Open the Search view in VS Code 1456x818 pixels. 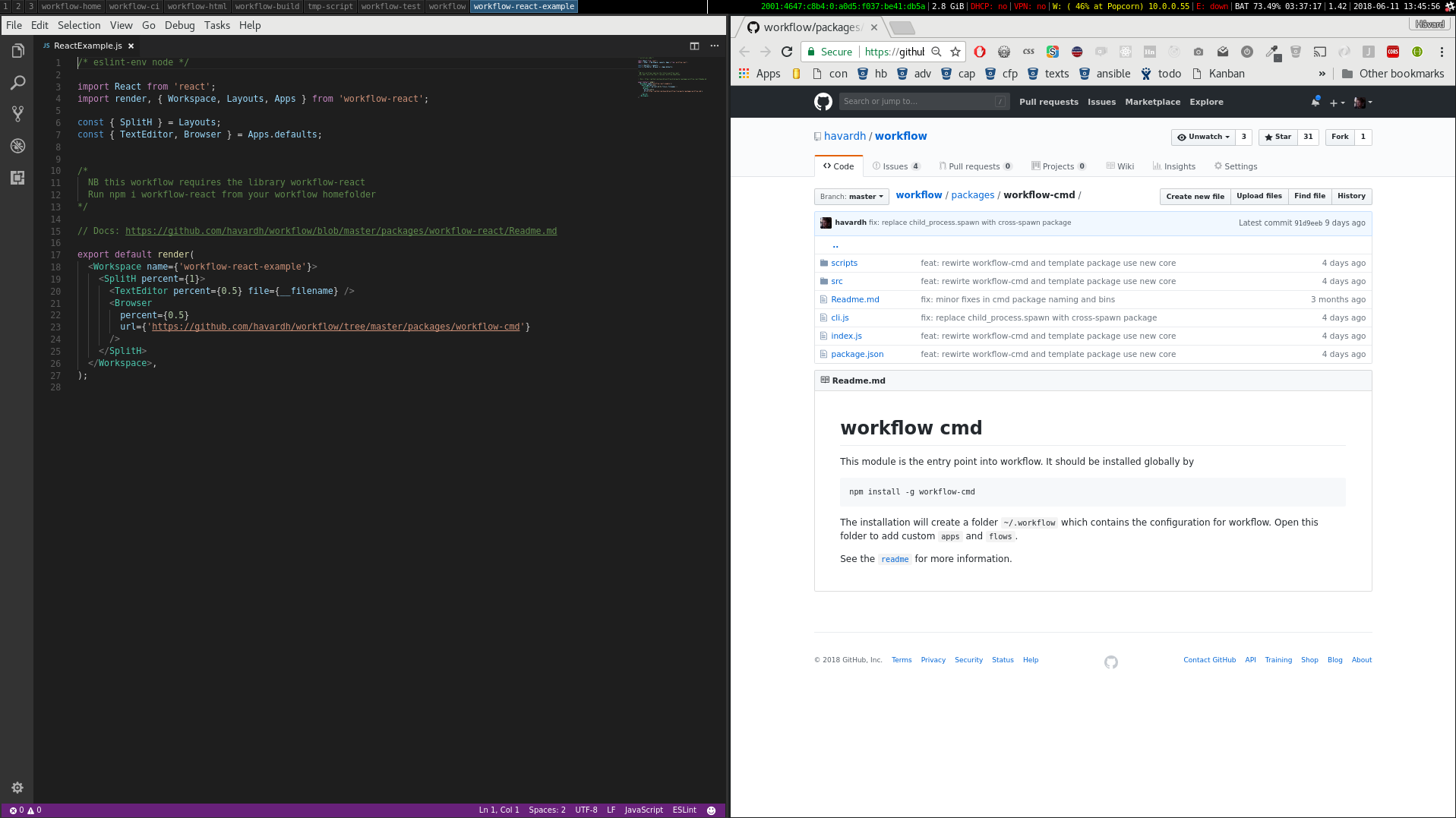(17, 83)
